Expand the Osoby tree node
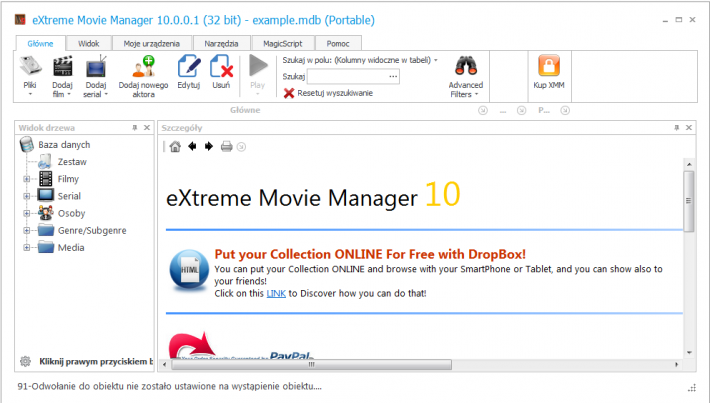Screen dimensions: 710x403 (27, 213)
